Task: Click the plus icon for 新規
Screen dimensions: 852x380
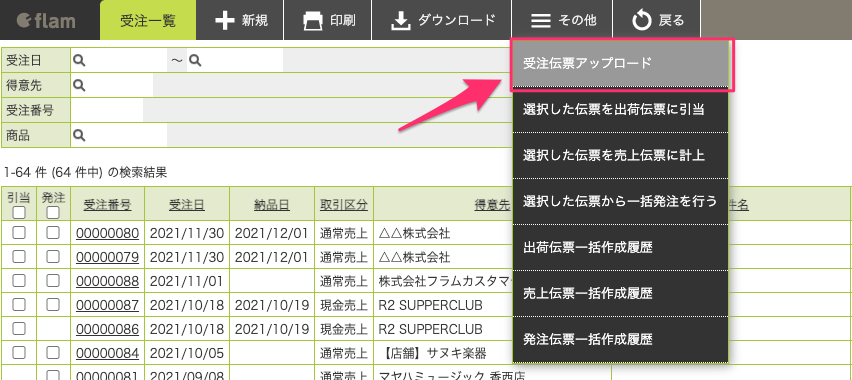Action: pos(224,21)
